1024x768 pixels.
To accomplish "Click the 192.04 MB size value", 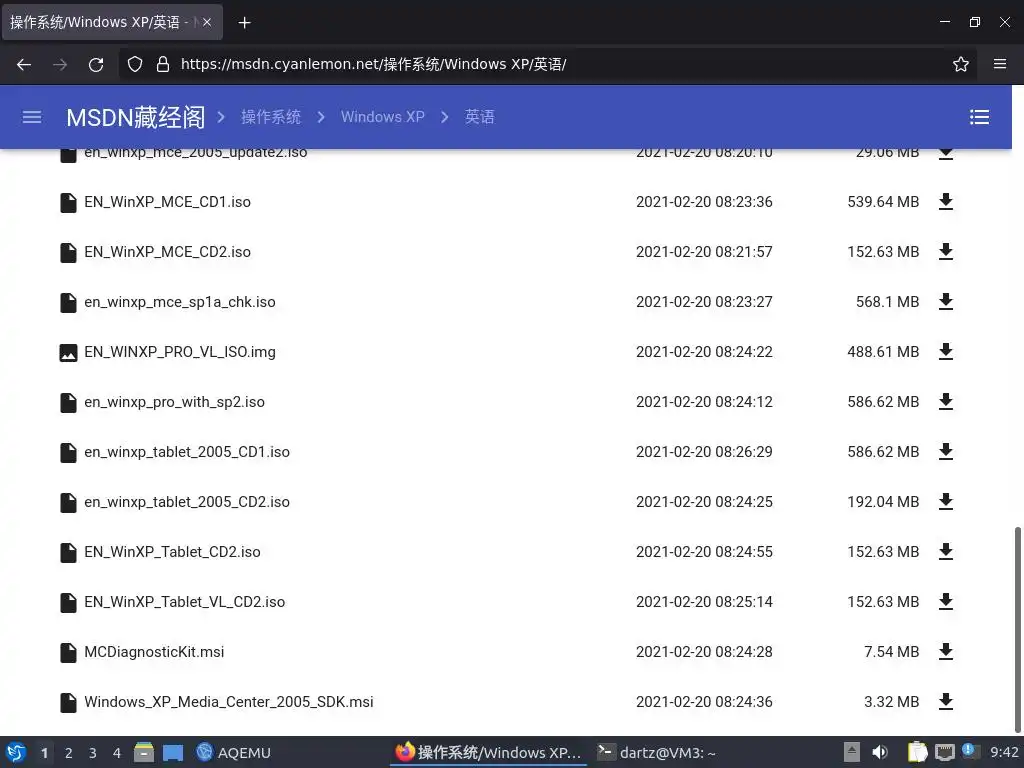I will coord(883,502).
